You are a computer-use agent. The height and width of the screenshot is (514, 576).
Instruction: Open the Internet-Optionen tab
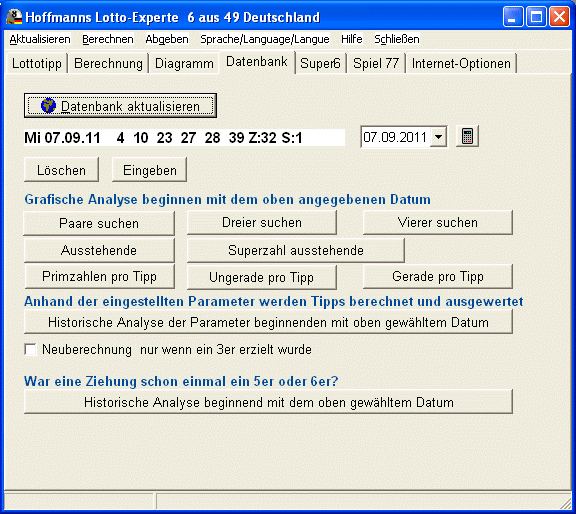(x=461, y=64)
